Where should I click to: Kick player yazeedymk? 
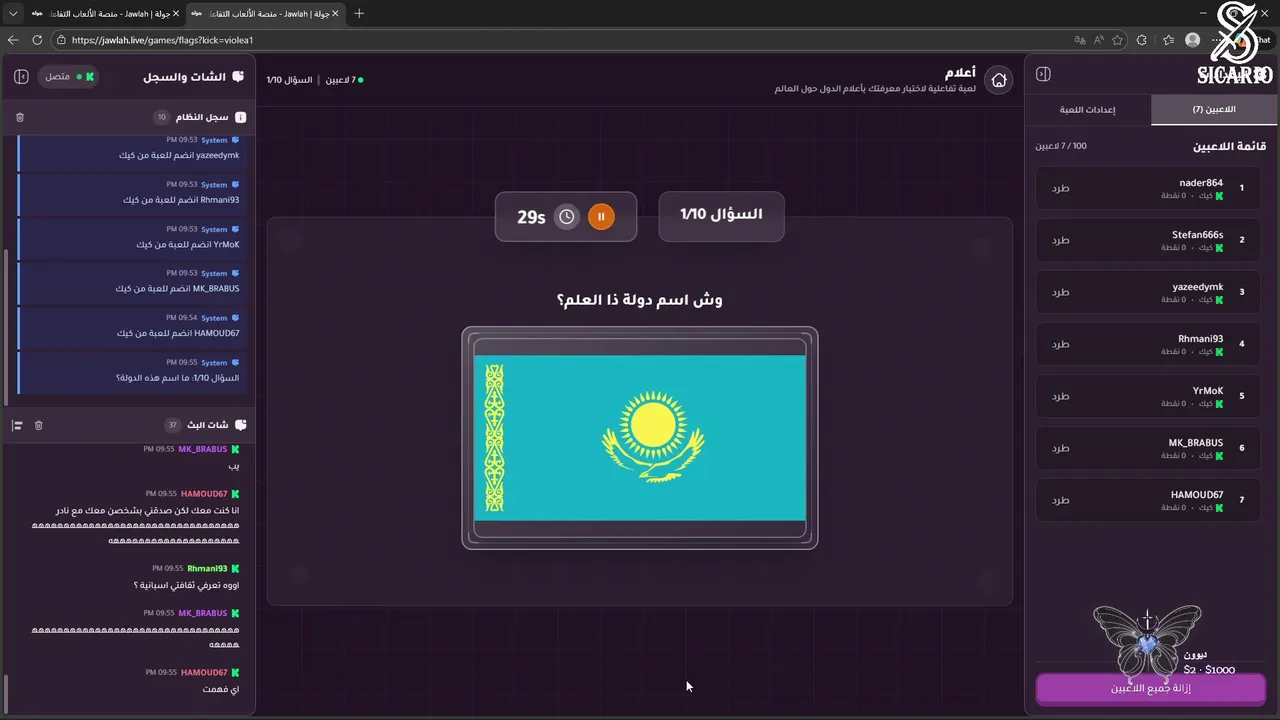pyautogui.click(x=1060, y=292)
